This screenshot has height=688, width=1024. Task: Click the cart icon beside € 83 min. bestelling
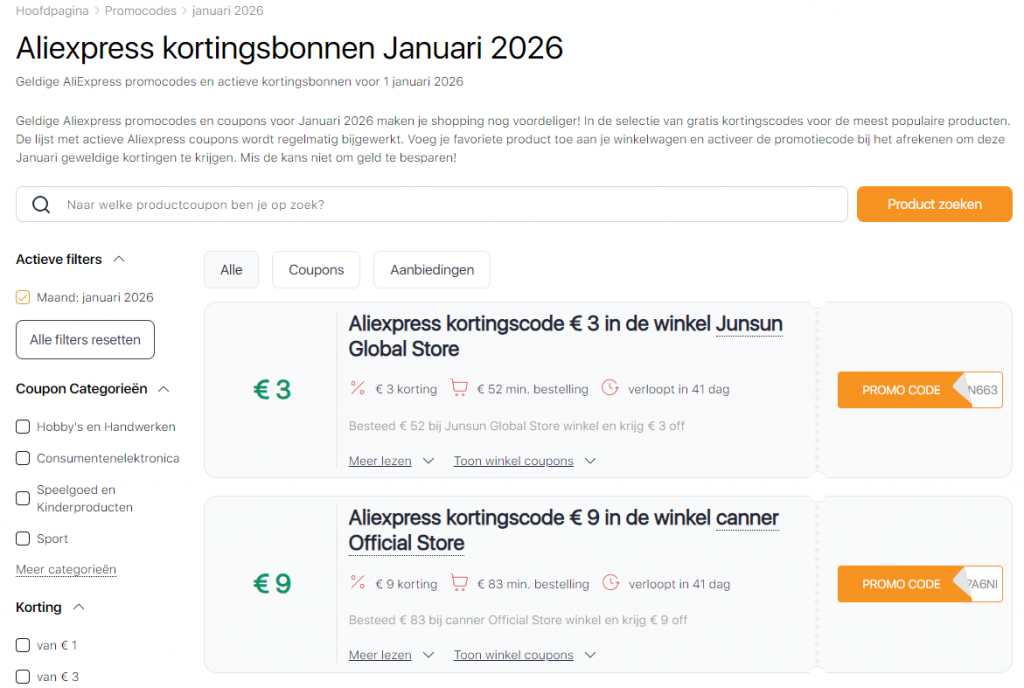coord(459,583)
